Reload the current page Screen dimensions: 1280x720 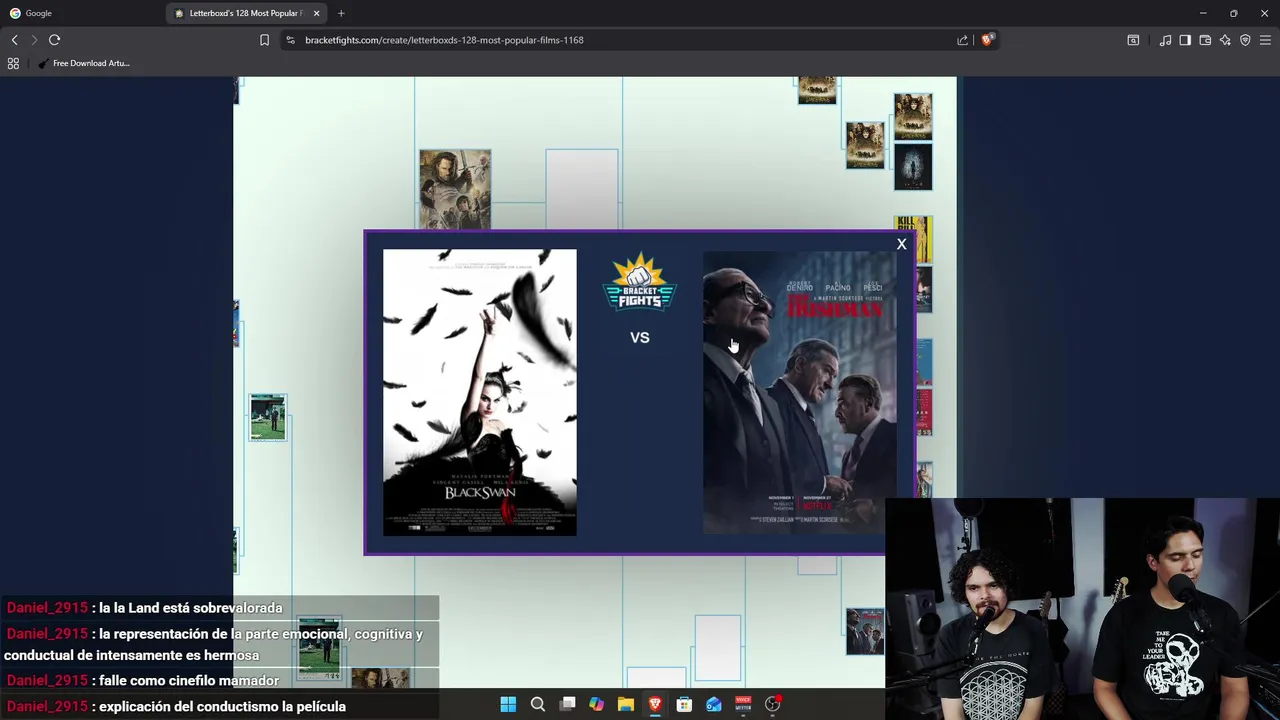[x=54, y=40]
